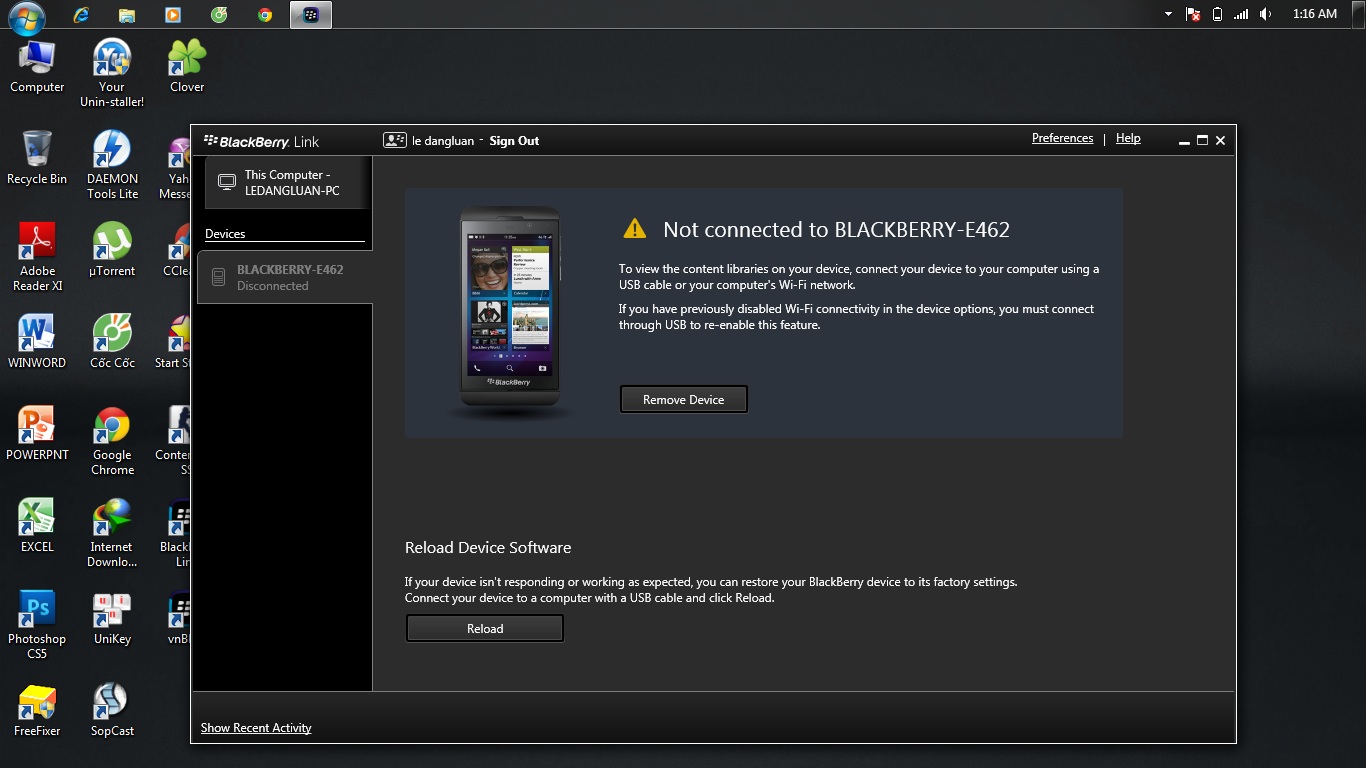Open Show Recent Activity link
1366x768 pixels.
click(256, 728)
